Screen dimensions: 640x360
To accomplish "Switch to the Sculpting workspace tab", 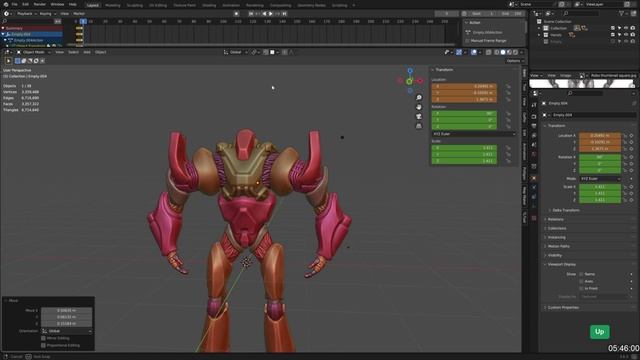I will [x=134, y=5].
